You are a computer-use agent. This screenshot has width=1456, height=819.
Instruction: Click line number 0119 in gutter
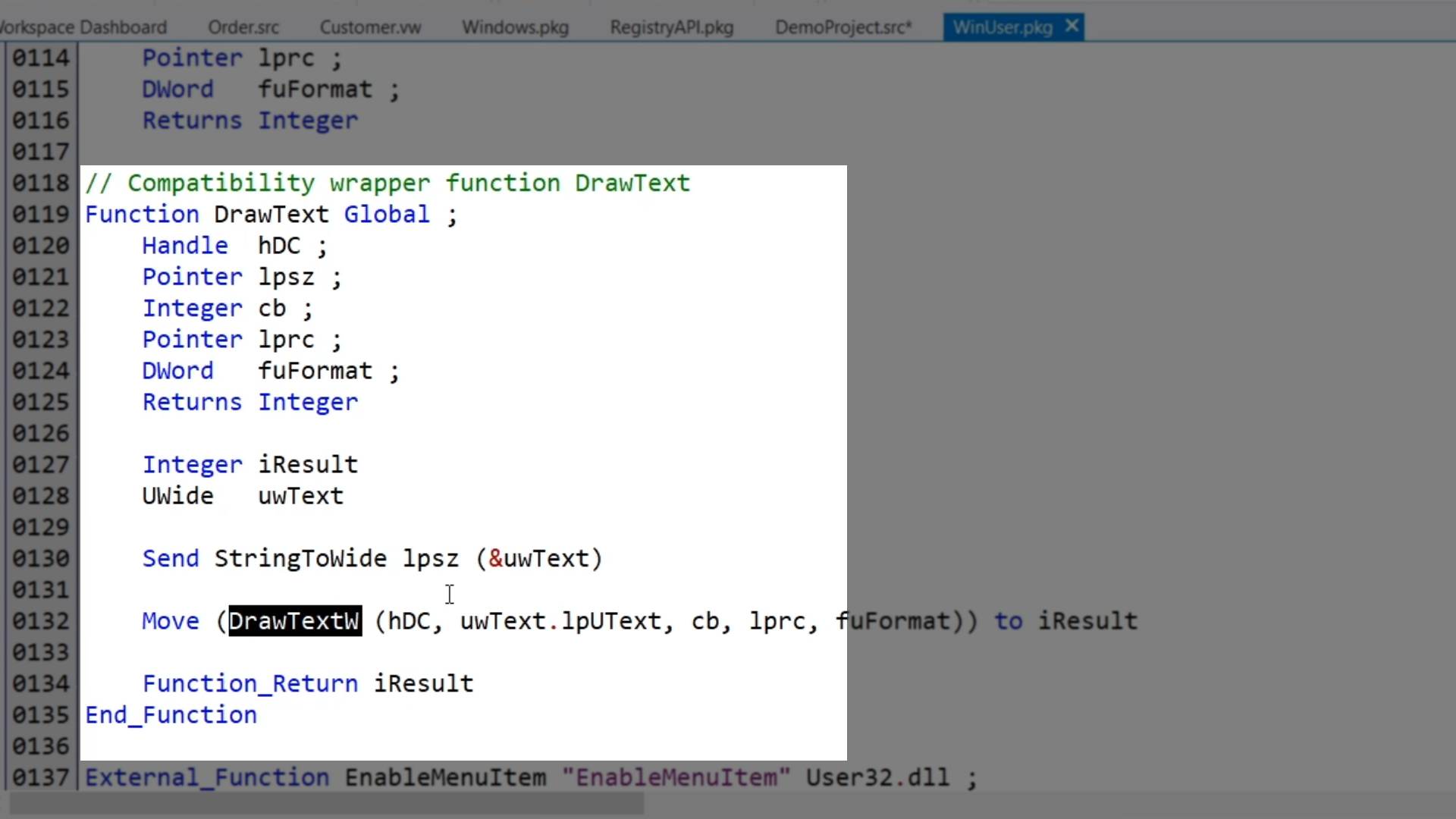[x=41, y=215]
